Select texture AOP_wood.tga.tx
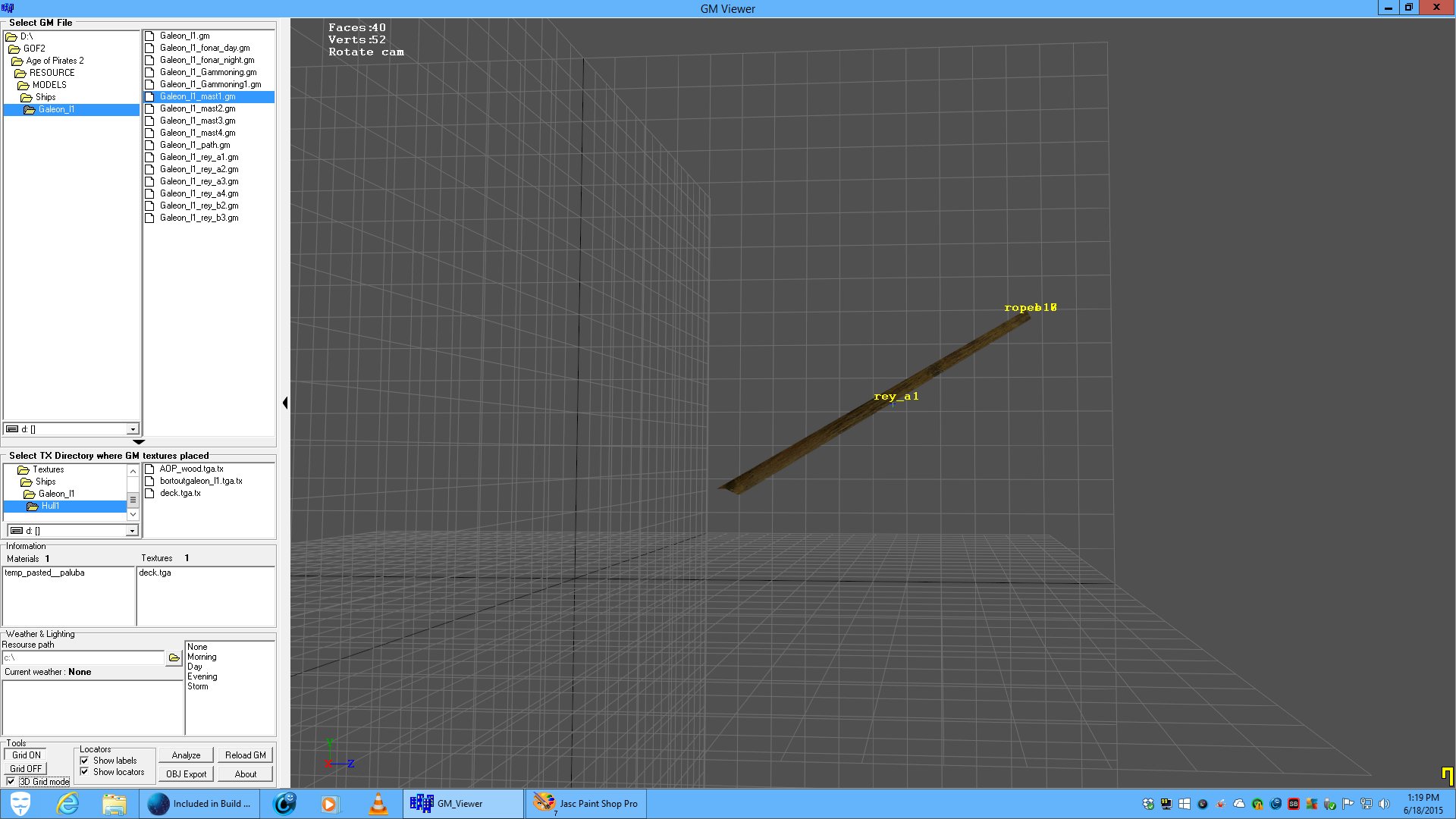Viewport: 1456px width, 819px height. (x=191, y=469)
